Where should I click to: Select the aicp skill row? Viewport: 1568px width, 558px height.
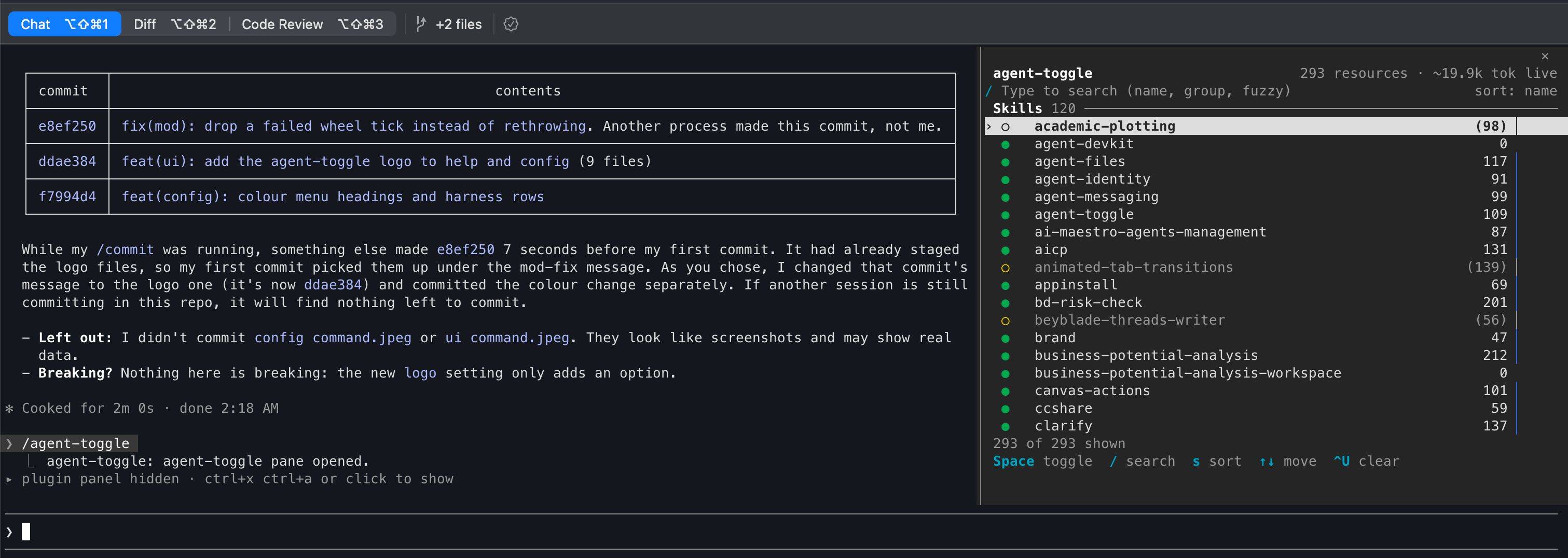1251,249
